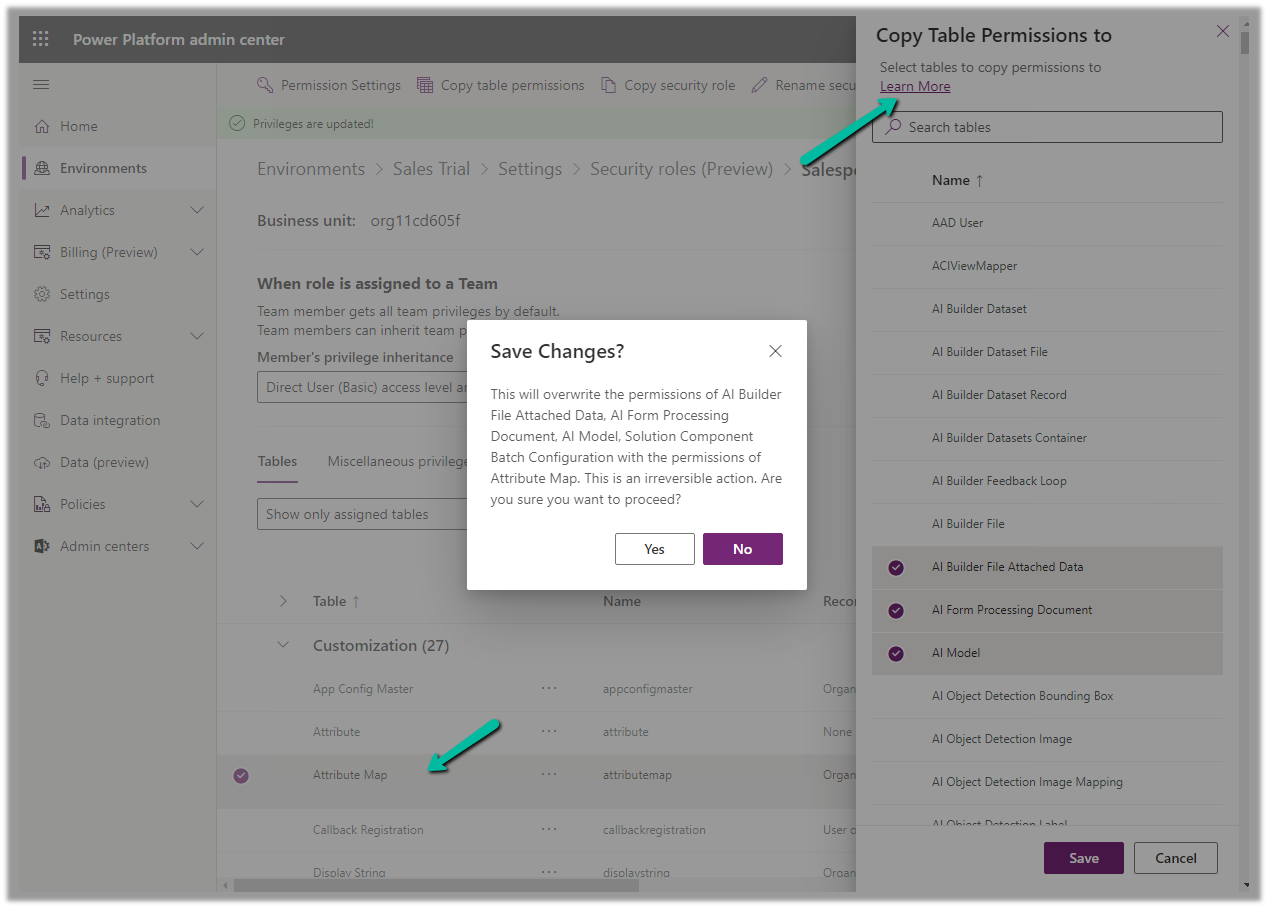Expand the Admin centers chevron
The image size is (1268, 908).
click(197, 546)
